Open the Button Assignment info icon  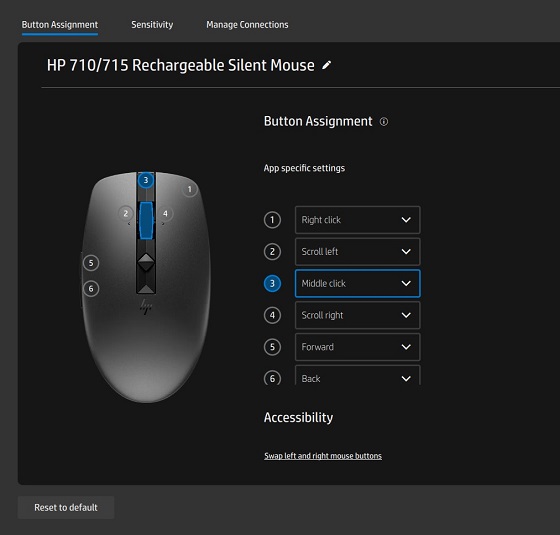(x=384, y=122)
